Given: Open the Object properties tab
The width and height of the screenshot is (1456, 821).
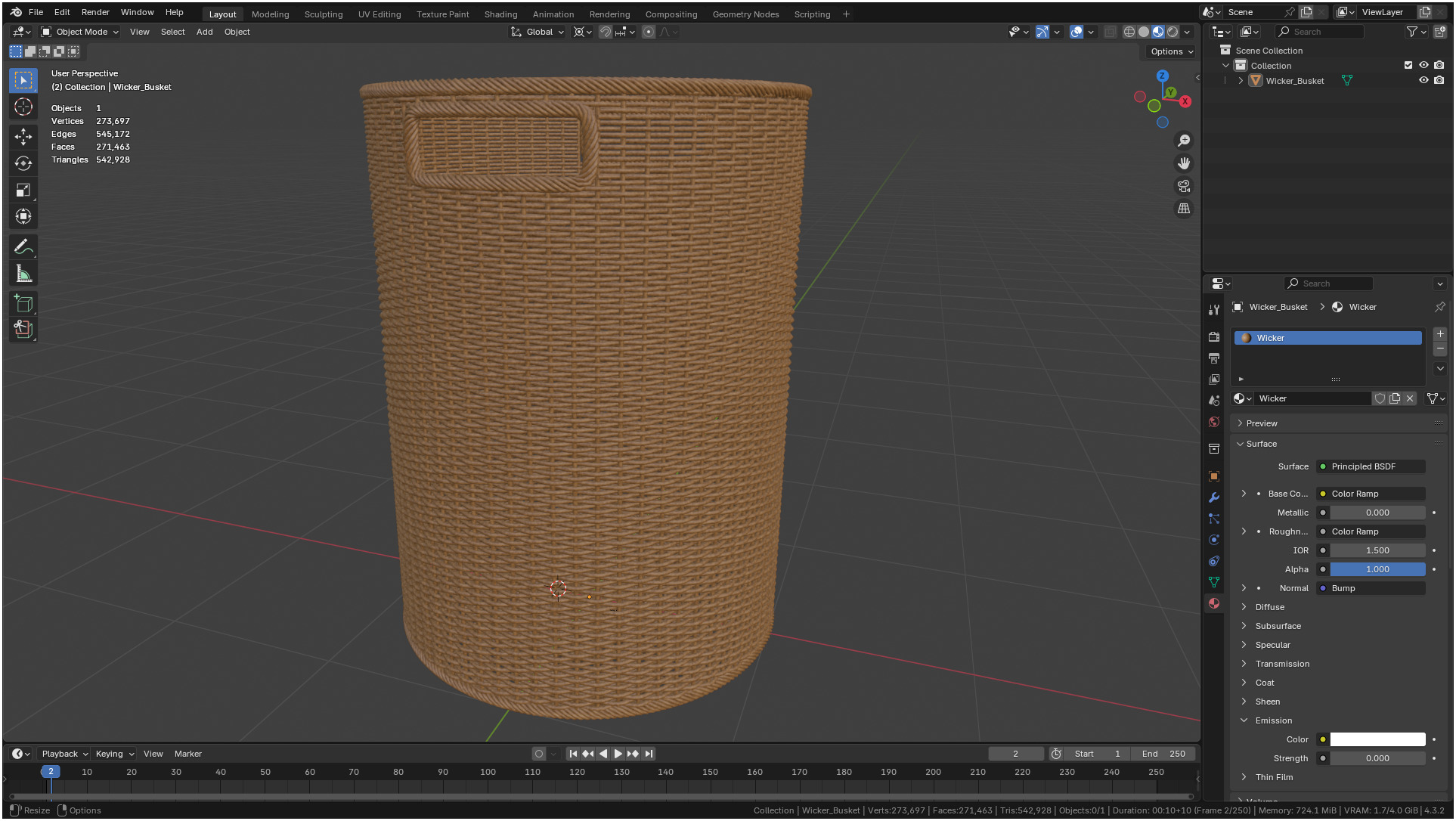Looking at the screenshot, I should click(1214, 476).
